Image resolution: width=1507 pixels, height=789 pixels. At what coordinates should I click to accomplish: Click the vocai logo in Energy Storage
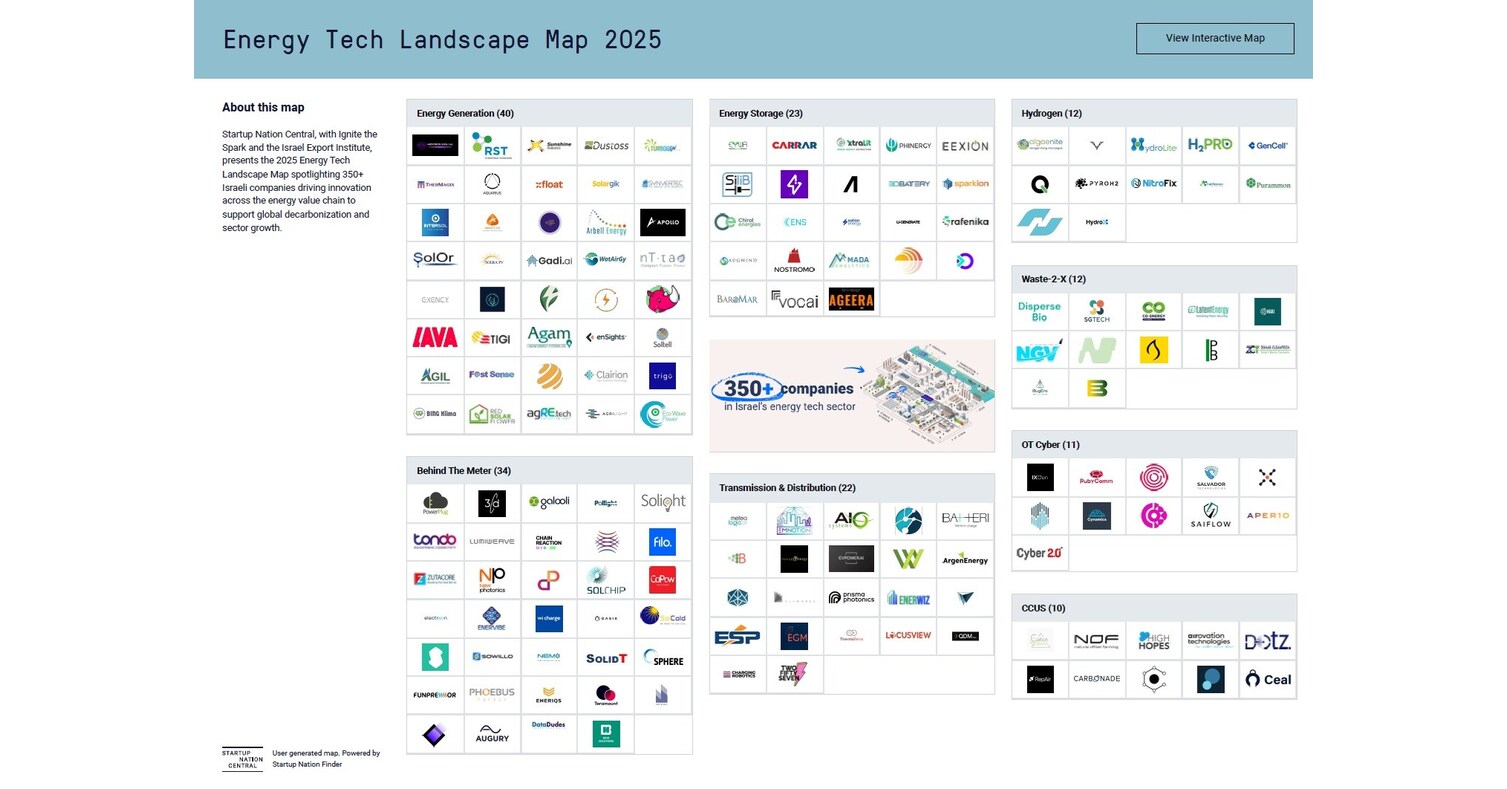pyautogui.click(x=794, y=300)
